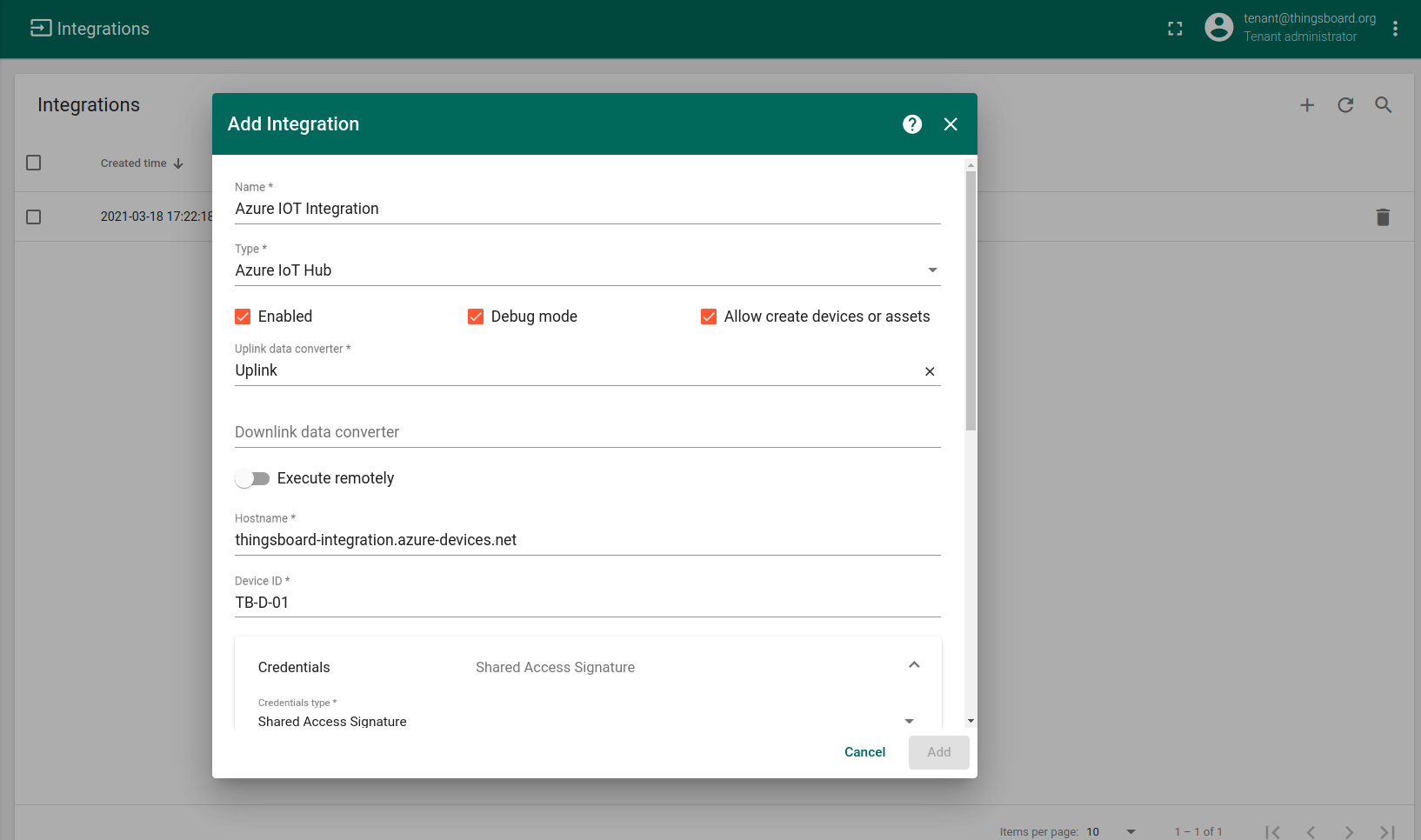Refresh the integrations list

[1345, 105]
